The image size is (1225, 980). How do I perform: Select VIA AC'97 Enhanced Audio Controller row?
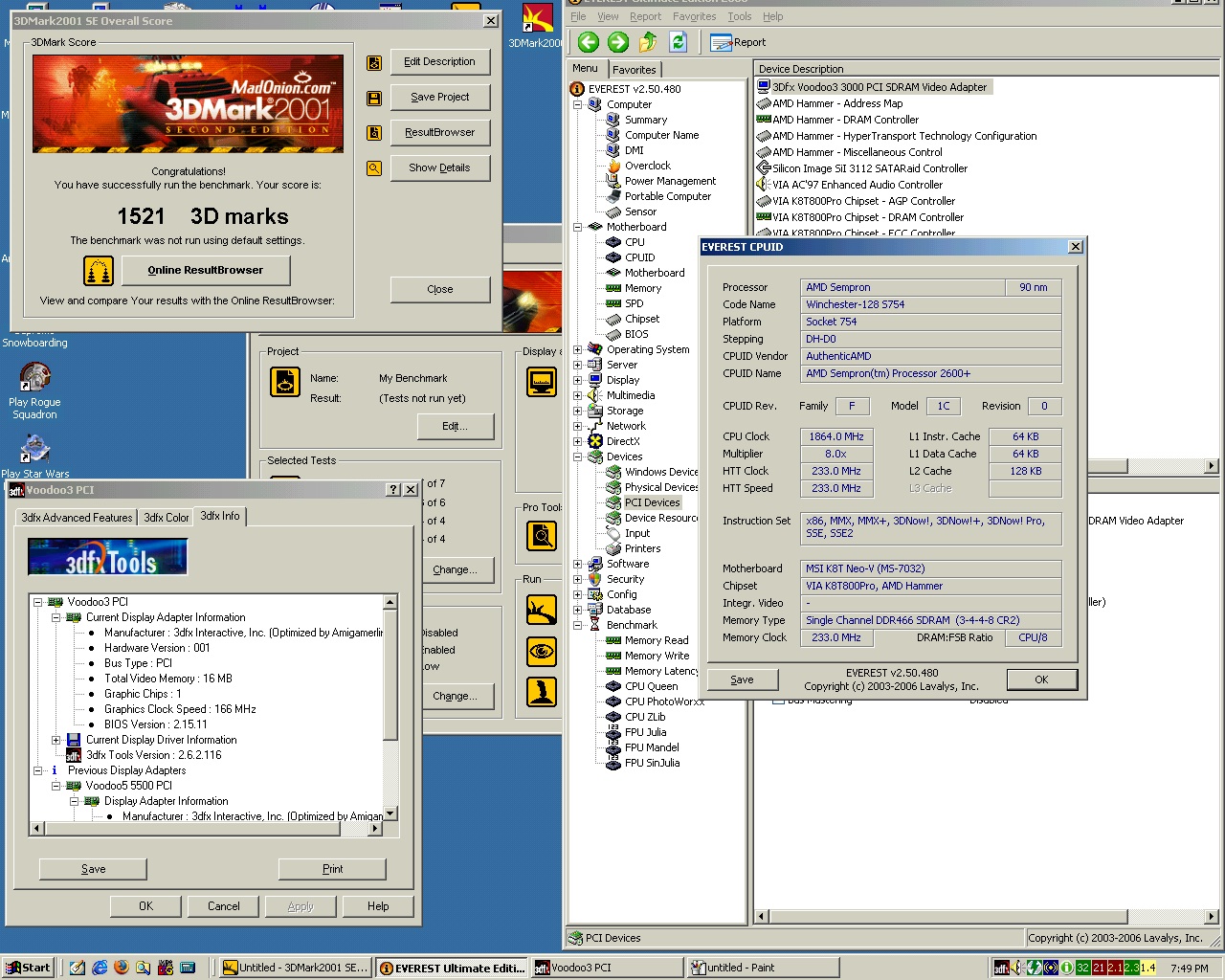pos(850,185)
